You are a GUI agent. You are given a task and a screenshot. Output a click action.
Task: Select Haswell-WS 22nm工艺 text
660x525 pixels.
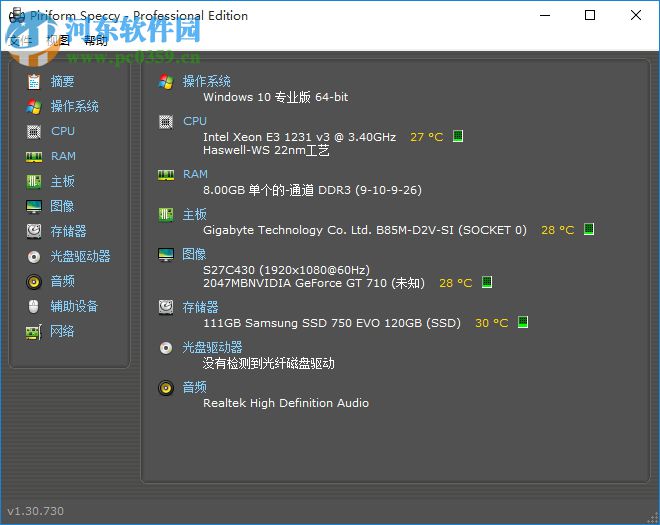[266, 150]
